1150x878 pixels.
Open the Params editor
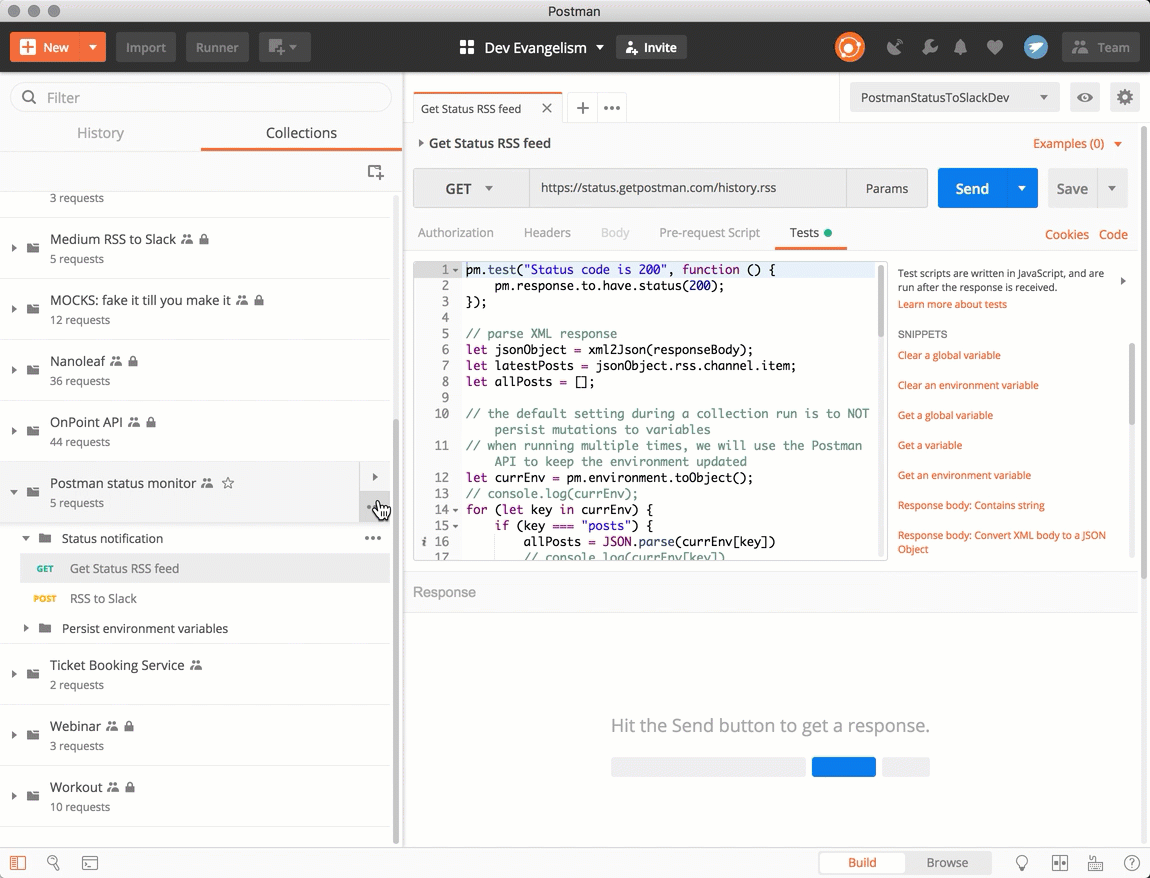tap(887, 189)
